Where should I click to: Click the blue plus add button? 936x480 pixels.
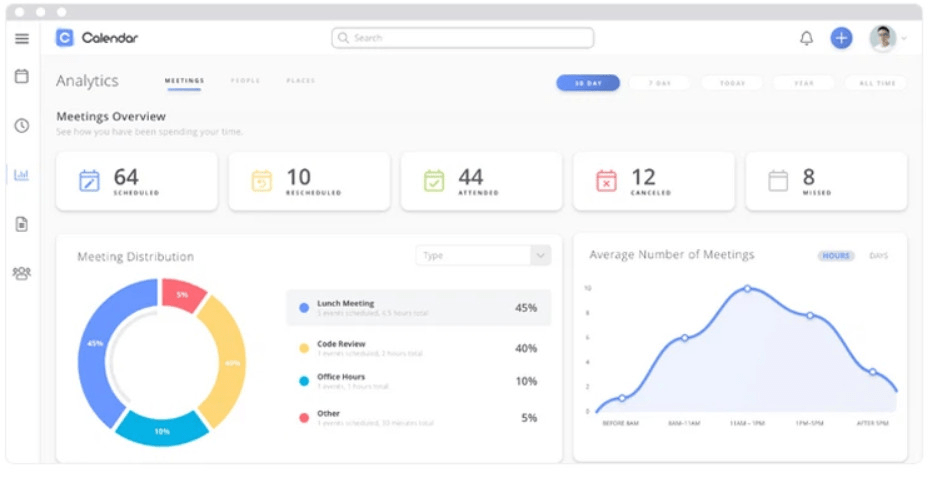841,39
